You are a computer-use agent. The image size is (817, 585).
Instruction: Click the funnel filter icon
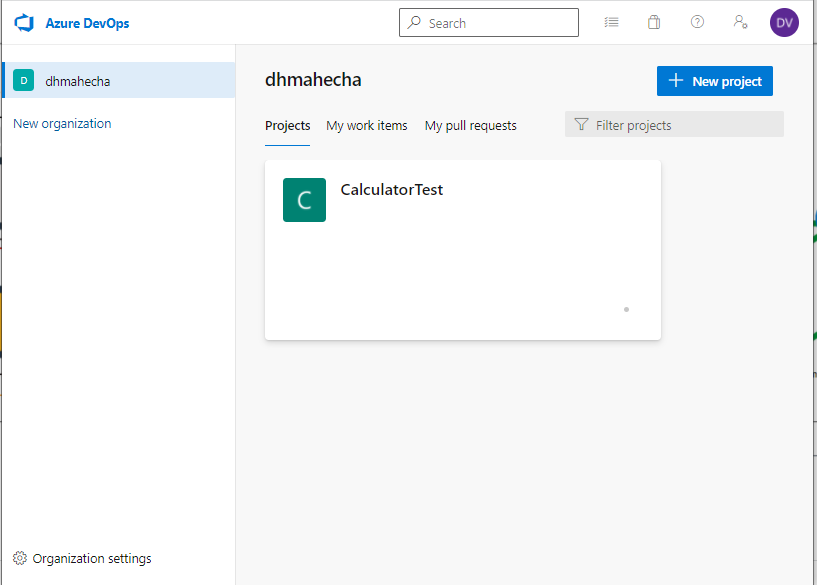pos(581,125)
